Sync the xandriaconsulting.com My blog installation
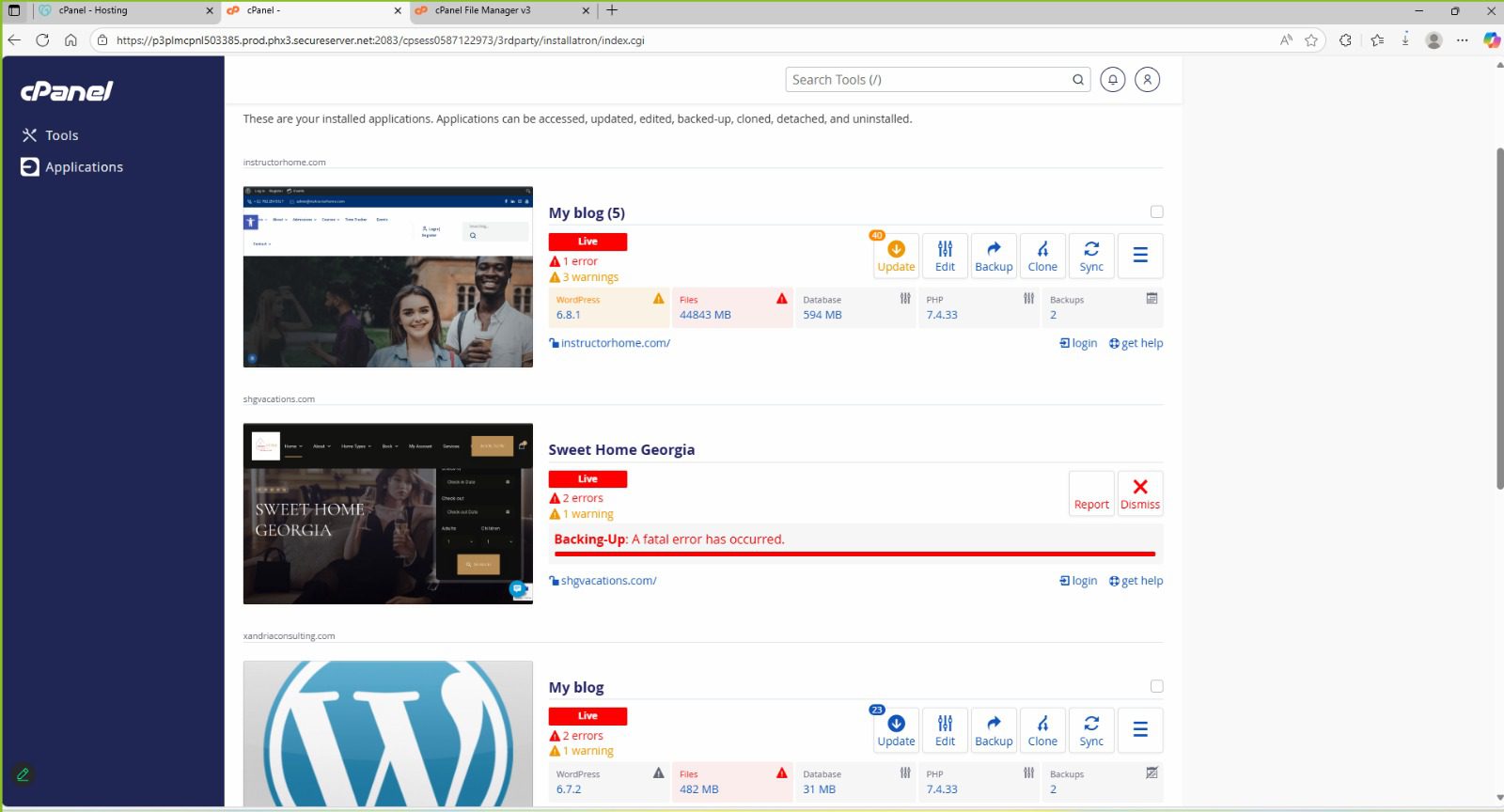The height and width of the screenshot is (812, 1504). point(1091,730)
